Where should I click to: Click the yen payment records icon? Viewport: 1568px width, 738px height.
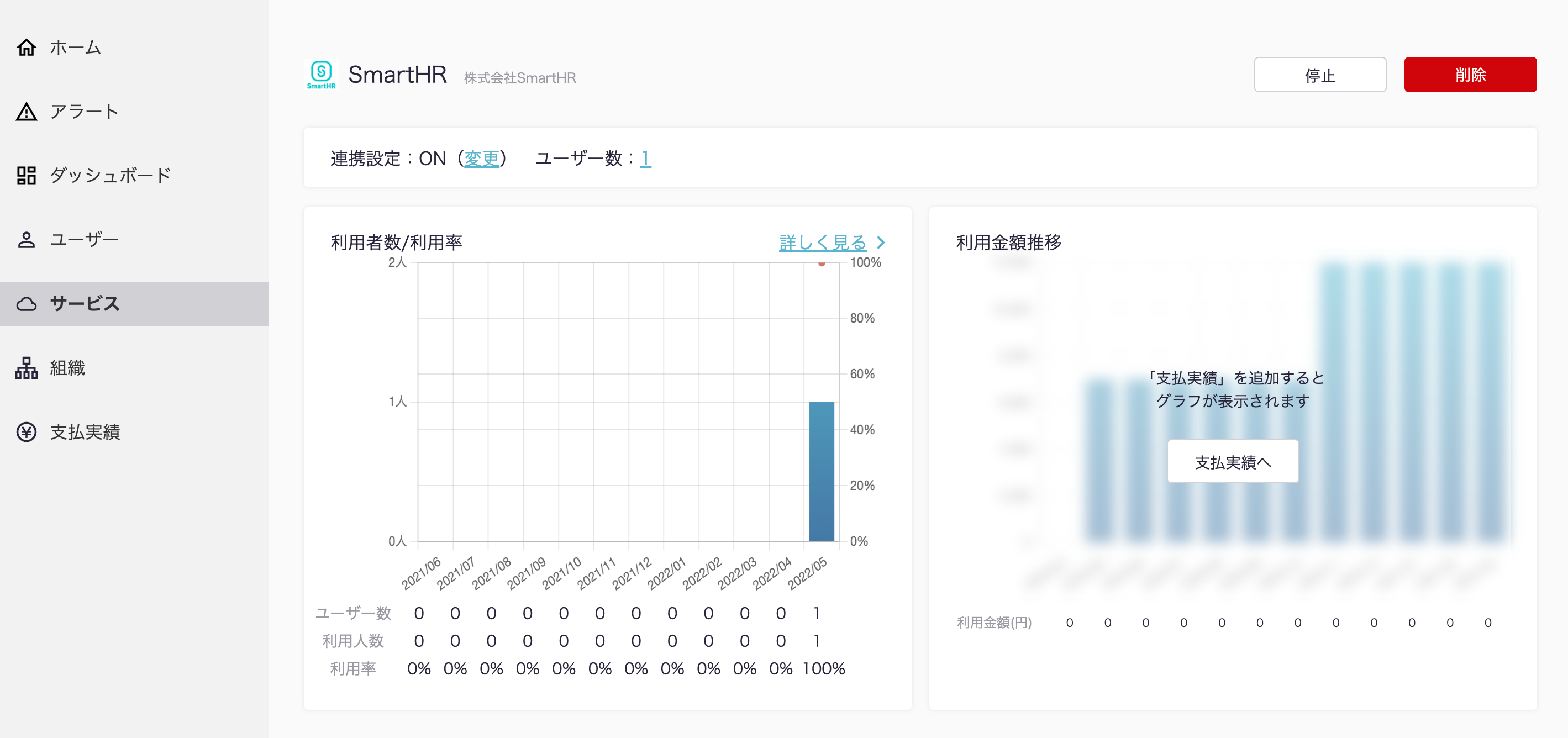26,432
